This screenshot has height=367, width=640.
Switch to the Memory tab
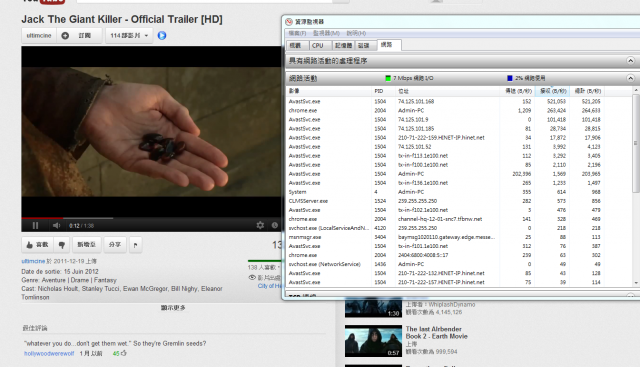[x=343, y=45]
